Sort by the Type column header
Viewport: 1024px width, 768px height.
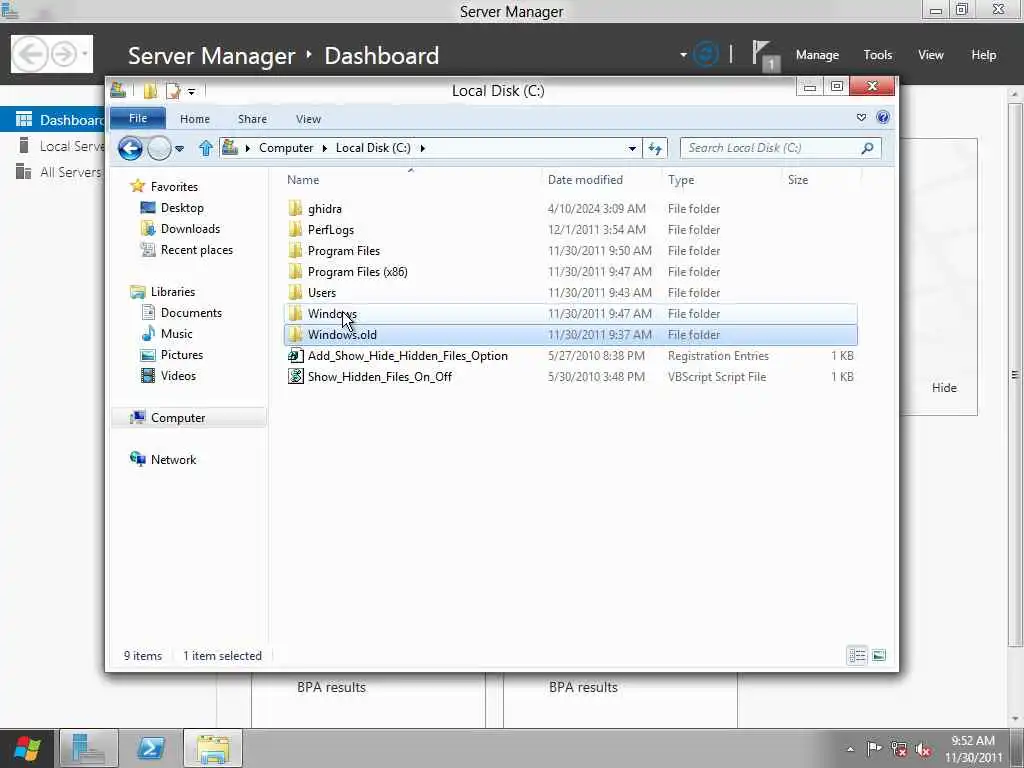[680, 180]
